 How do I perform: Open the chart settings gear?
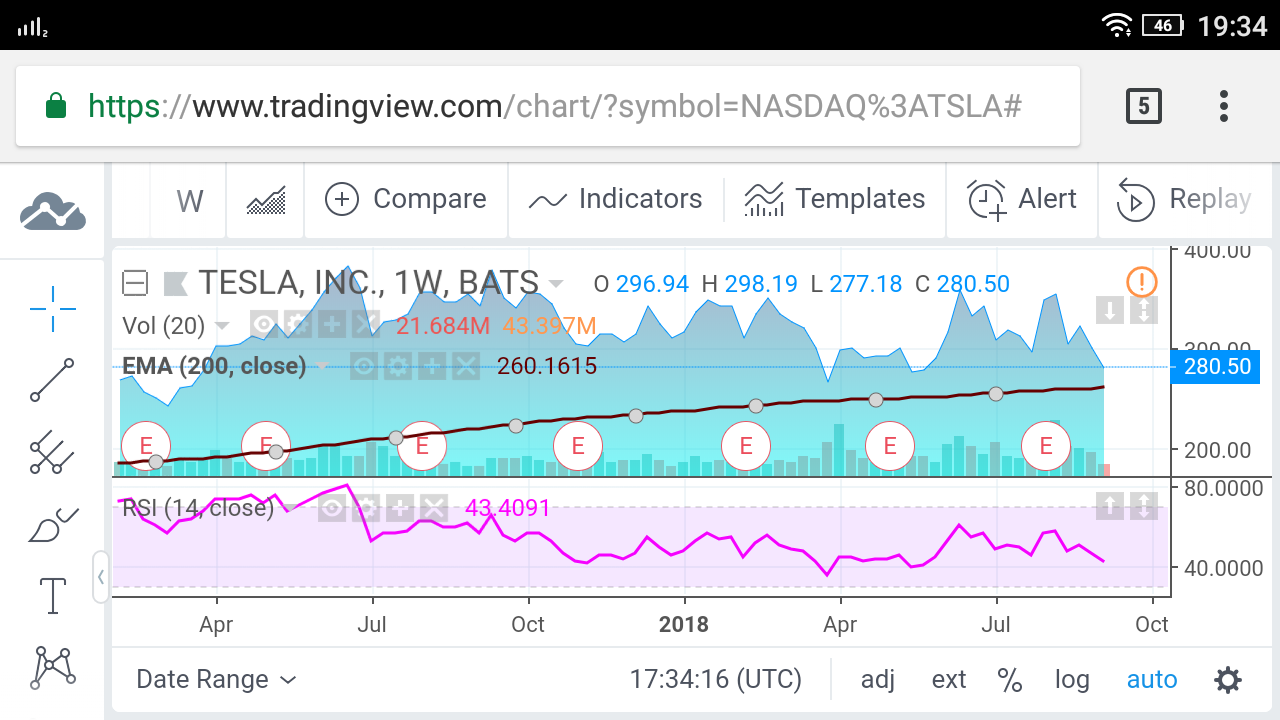[x=1228, y=680]
